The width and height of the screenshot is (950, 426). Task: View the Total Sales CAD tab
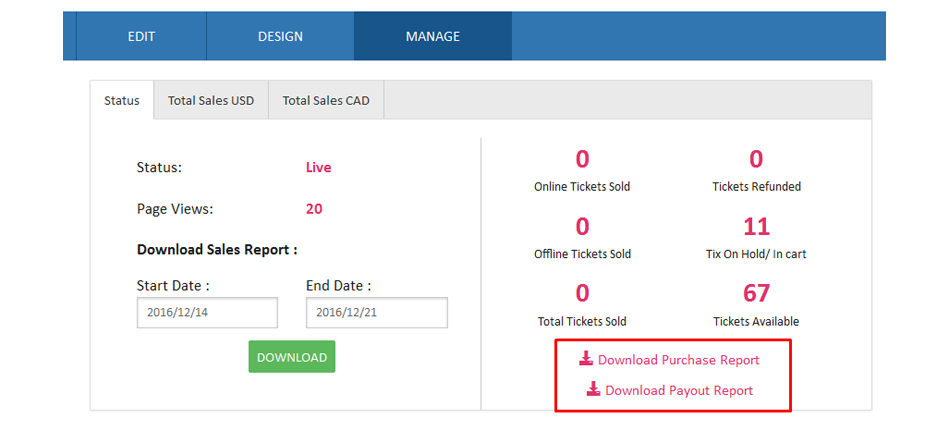[326, 101]
